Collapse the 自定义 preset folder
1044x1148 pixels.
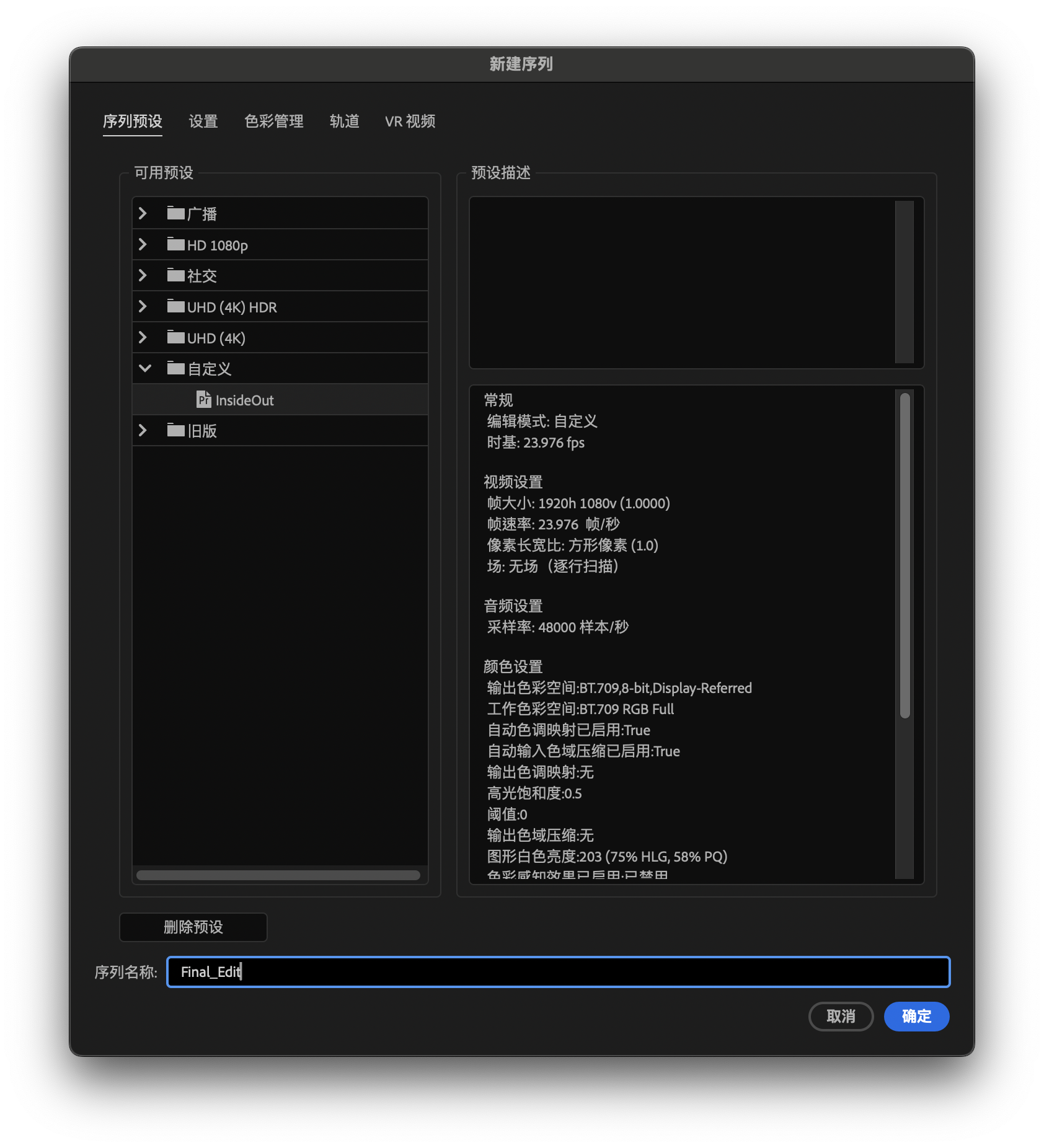(x=144, y=368)
